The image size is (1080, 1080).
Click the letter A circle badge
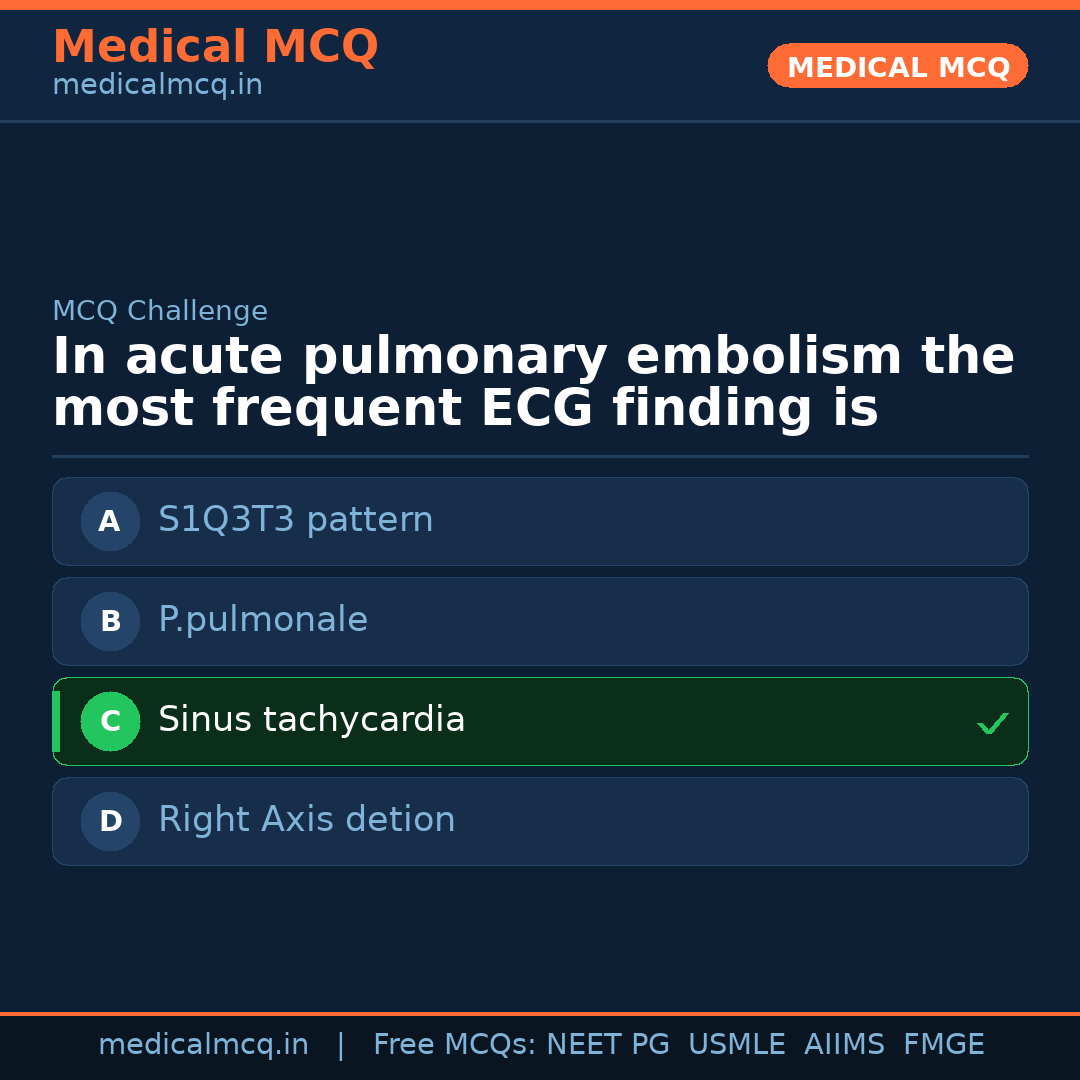click(x=110, y=521)
